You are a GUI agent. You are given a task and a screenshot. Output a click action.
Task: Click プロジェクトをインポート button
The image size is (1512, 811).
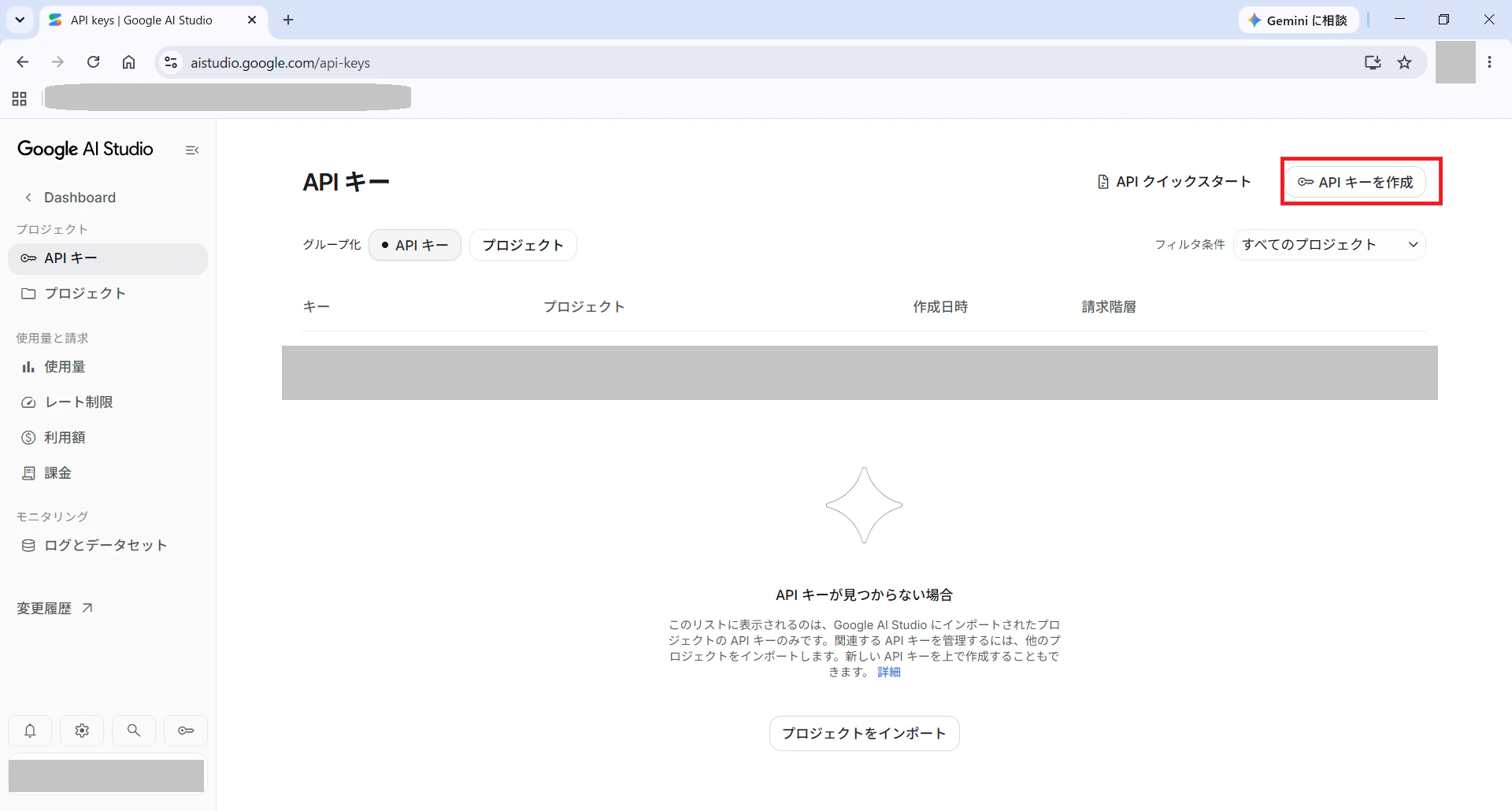[x=864, y=733]
